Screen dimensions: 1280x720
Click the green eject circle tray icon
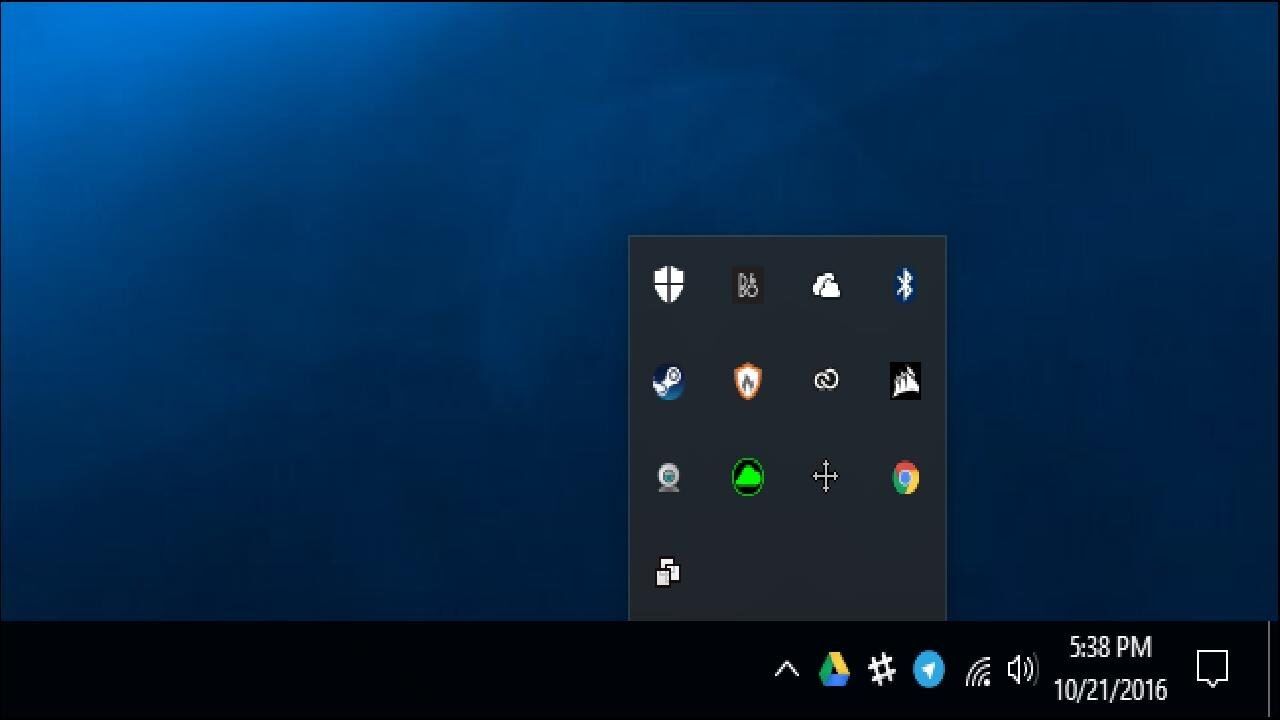[747, 477]
